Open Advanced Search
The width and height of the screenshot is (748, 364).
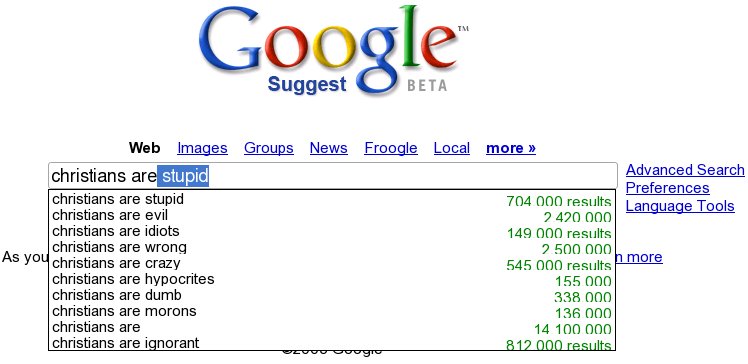[x=685, y=170]
